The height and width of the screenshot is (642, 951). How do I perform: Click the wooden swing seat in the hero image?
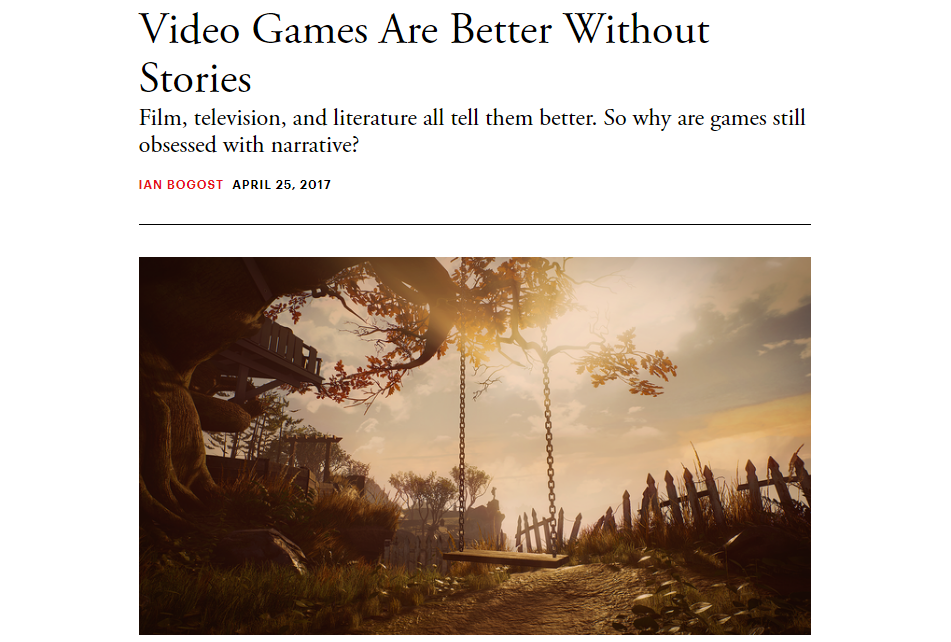pos(505,558)
